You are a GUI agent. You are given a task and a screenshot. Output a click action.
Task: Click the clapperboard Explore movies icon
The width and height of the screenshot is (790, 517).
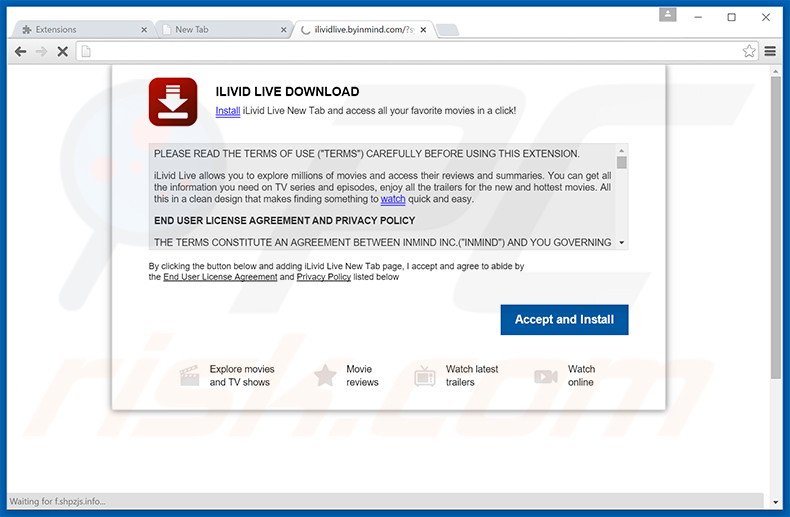189,376
